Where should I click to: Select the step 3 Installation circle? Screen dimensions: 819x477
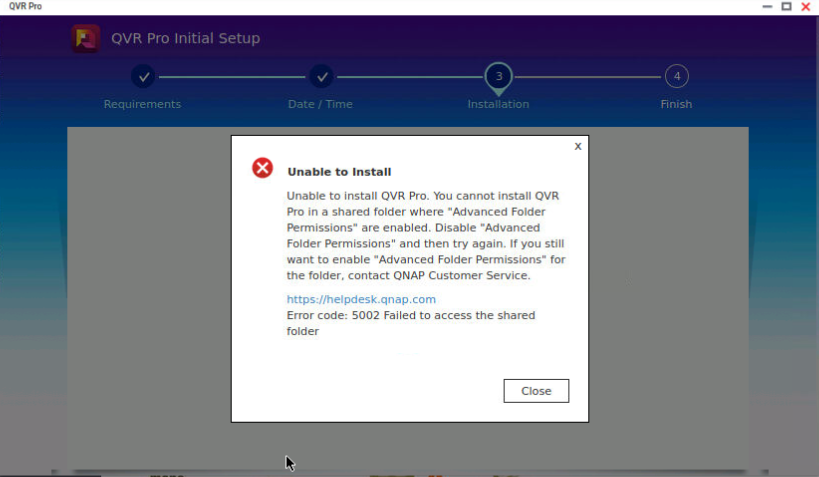tap(498, 76)
